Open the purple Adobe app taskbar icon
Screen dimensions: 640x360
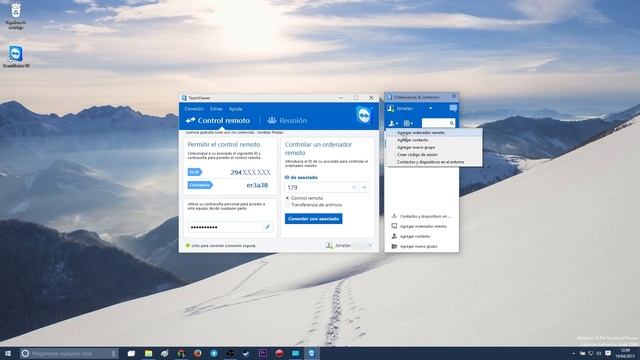(263, 353)
